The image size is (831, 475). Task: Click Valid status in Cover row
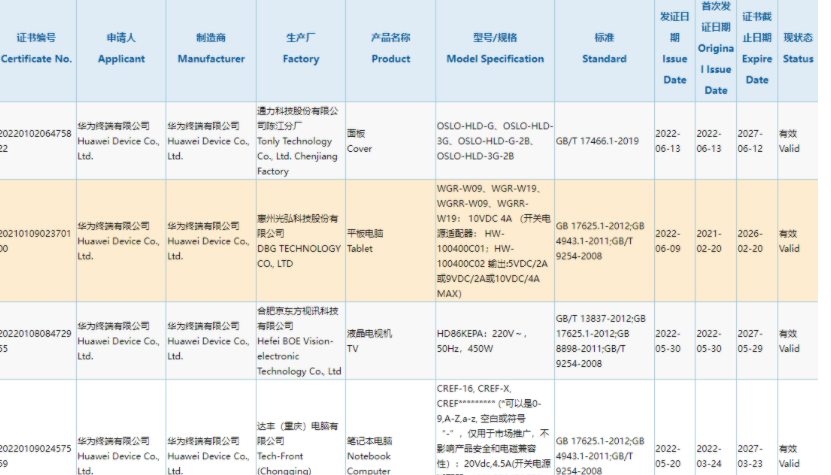point(798,141)
